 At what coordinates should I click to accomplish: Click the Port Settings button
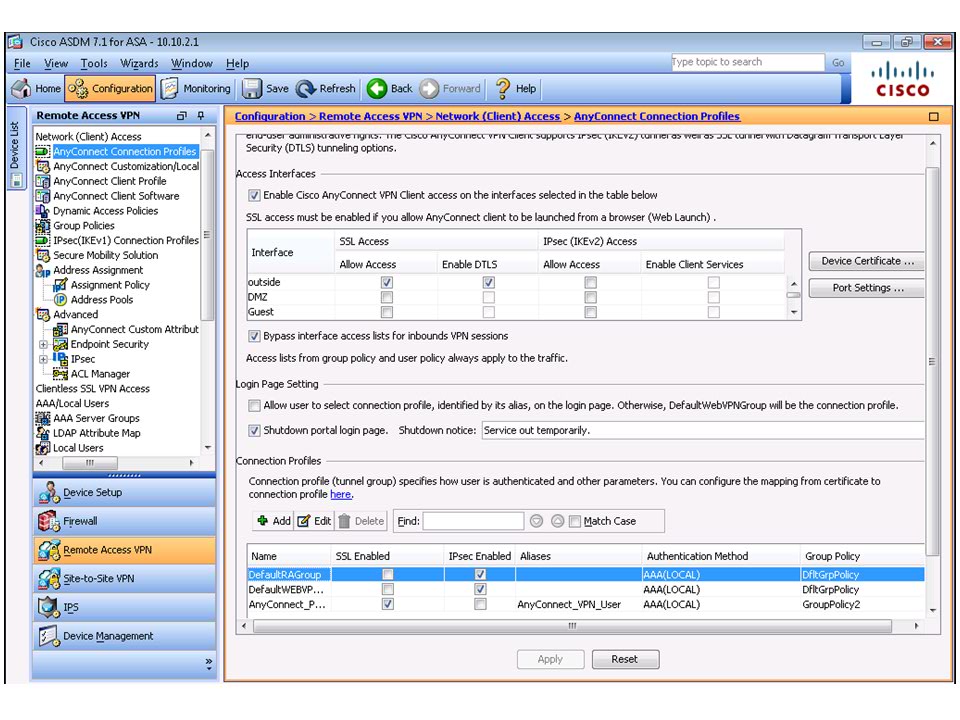(x=867, y=288)
